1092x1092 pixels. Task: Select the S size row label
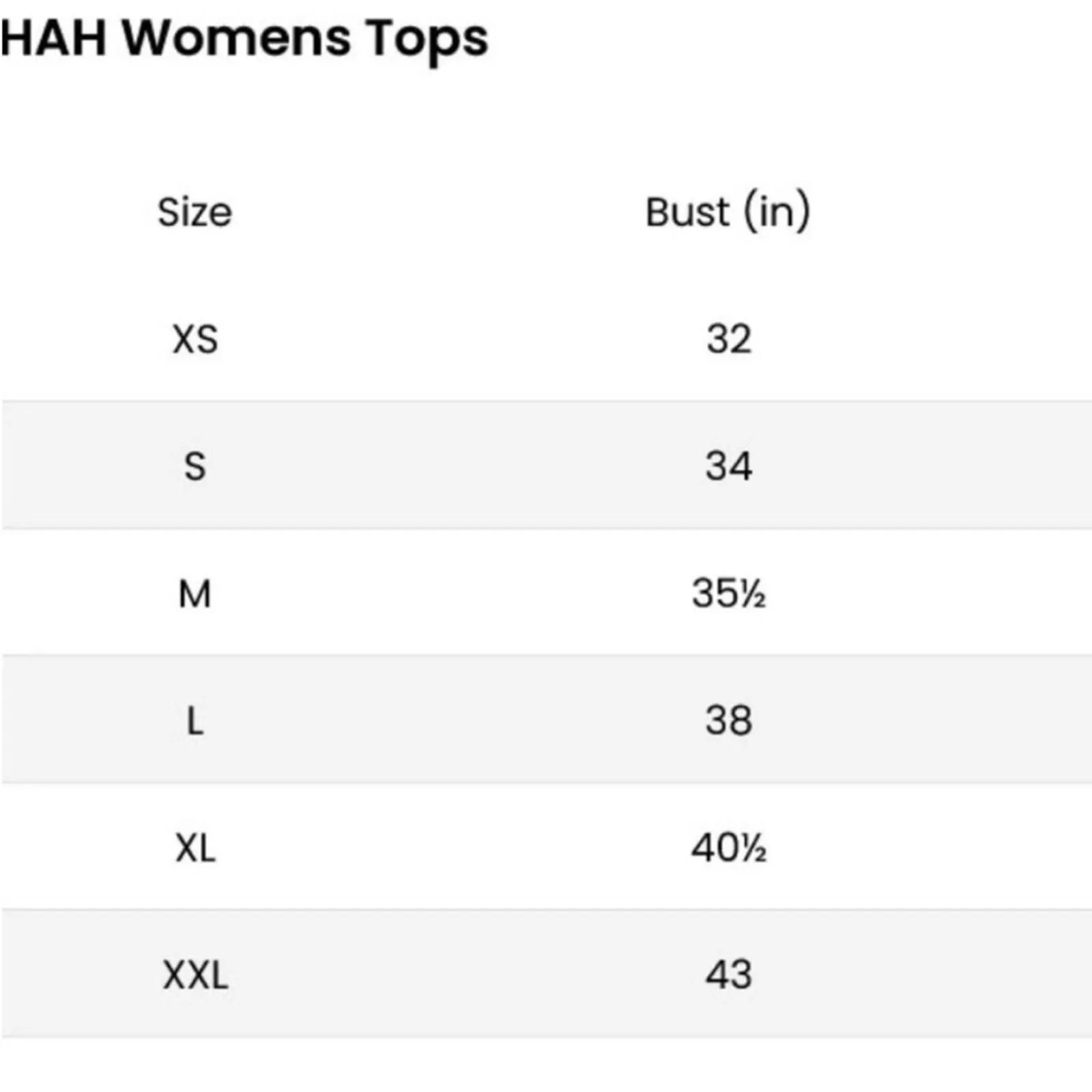tap(195, 467)
